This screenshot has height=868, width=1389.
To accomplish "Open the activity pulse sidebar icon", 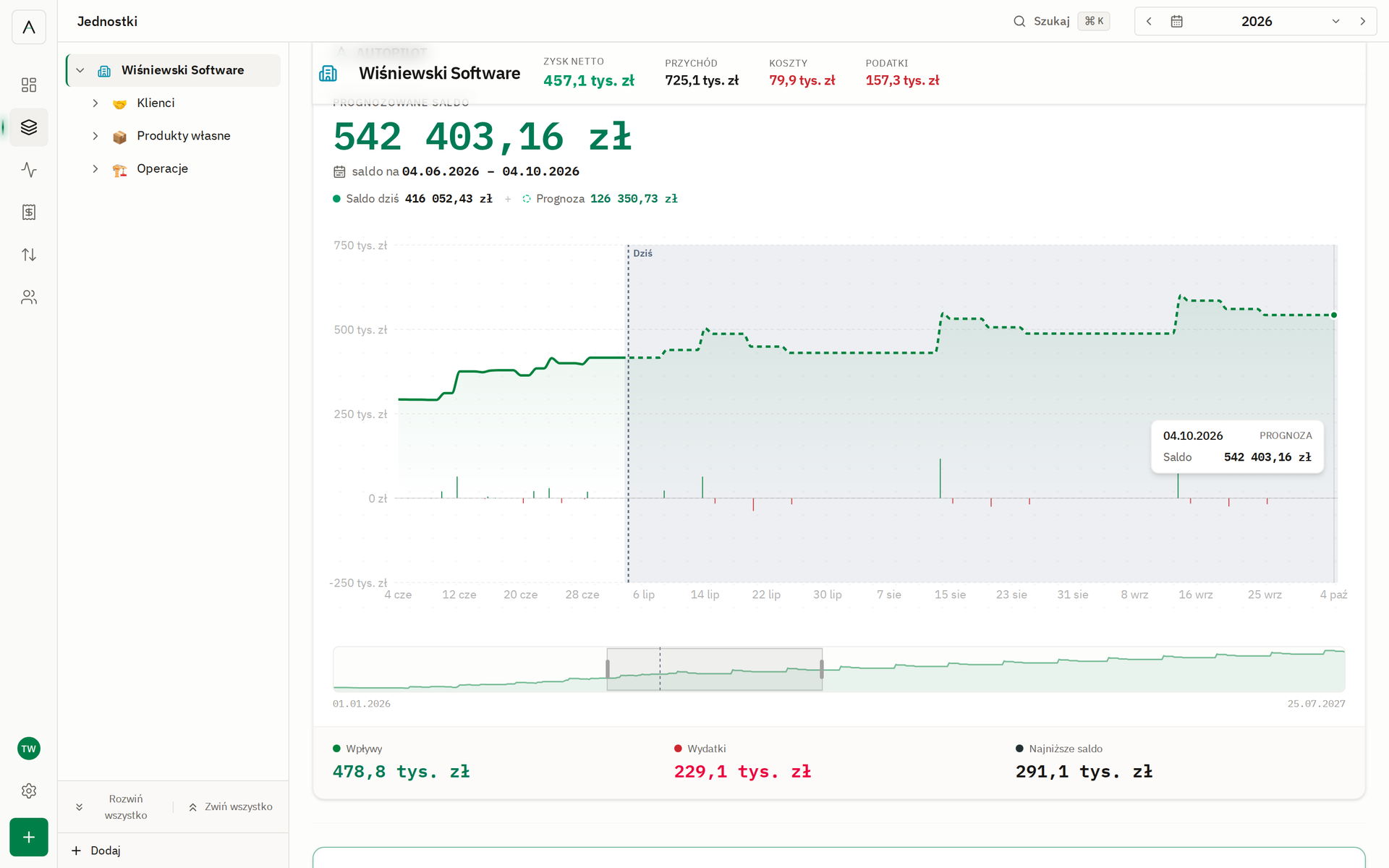I will [29, 170].
